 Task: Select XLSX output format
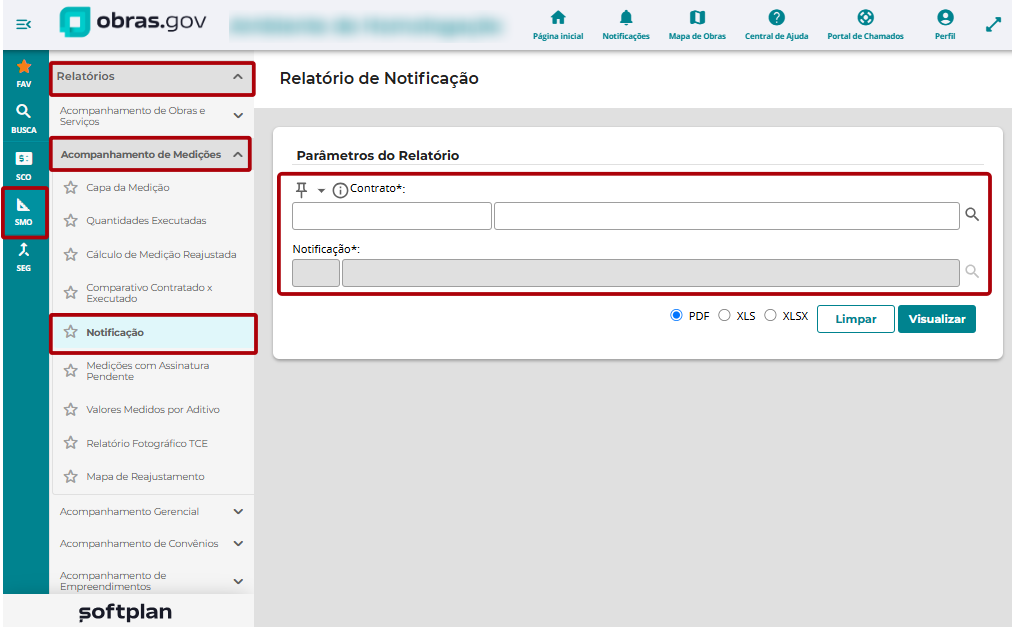[x=770, y=315]
